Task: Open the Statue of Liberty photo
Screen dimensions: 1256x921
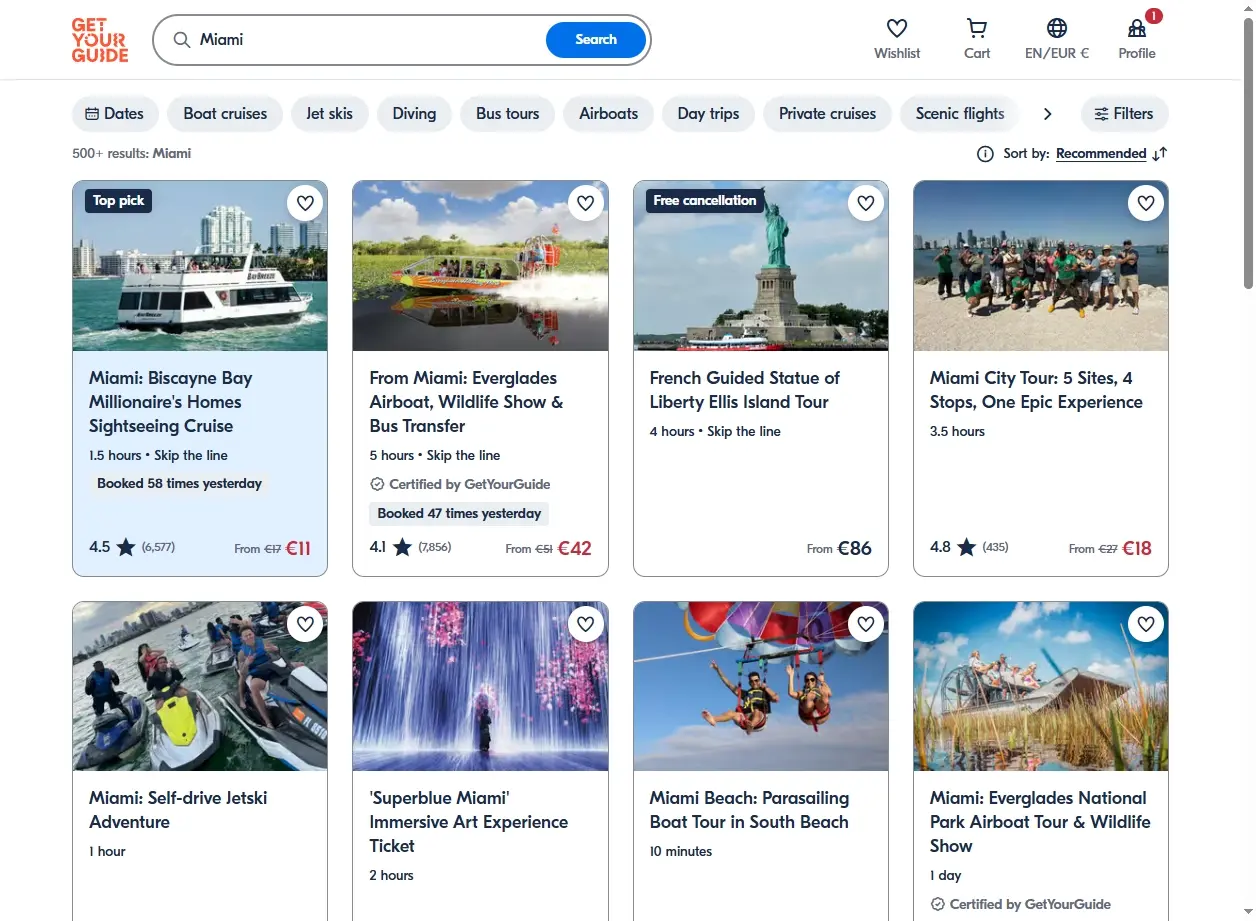Action: click(760, 266)
